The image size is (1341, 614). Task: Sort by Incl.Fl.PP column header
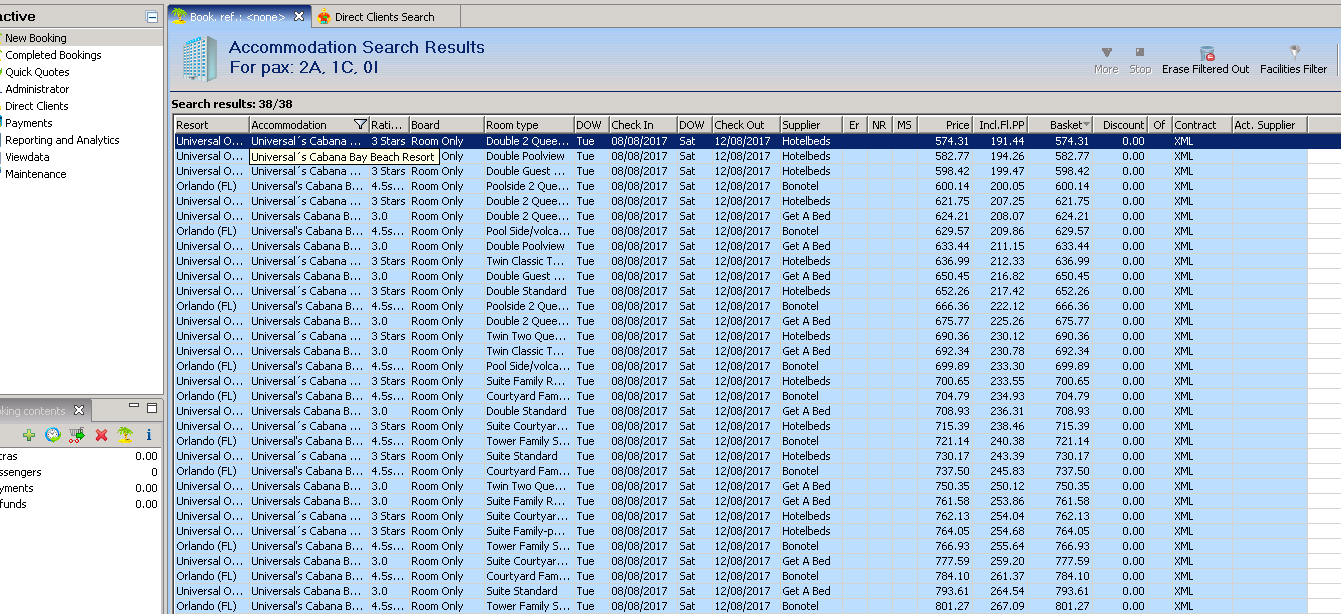click(x=1001, y=125)
